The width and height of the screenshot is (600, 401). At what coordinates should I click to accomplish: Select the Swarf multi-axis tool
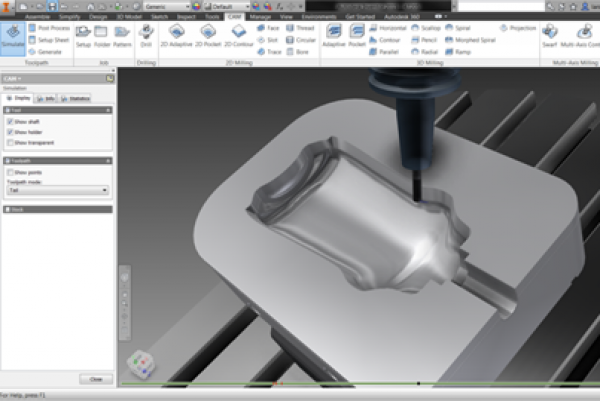click(549, 37)
